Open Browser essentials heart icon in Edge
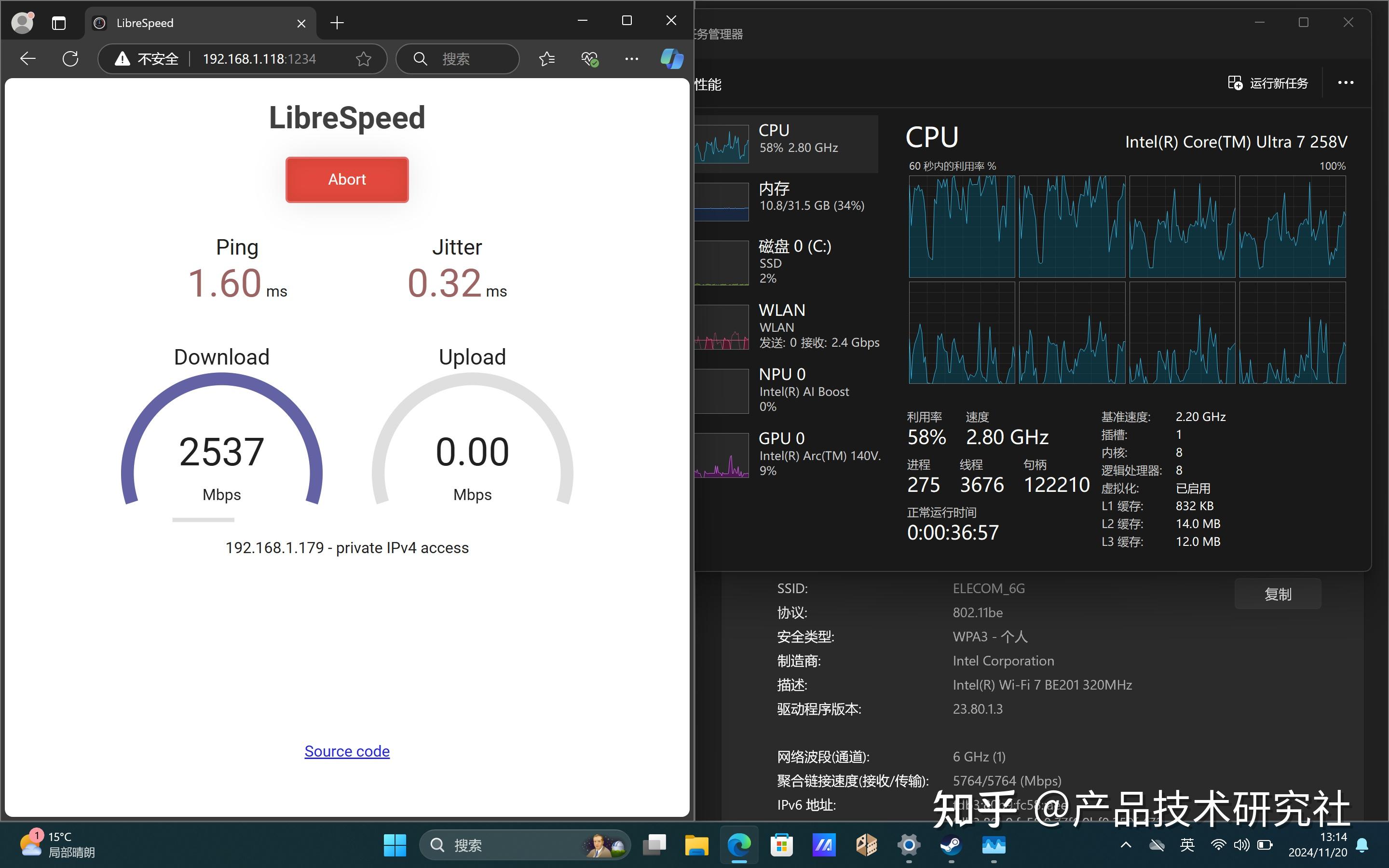The image size is (1389, 868). tap(589, 58)
